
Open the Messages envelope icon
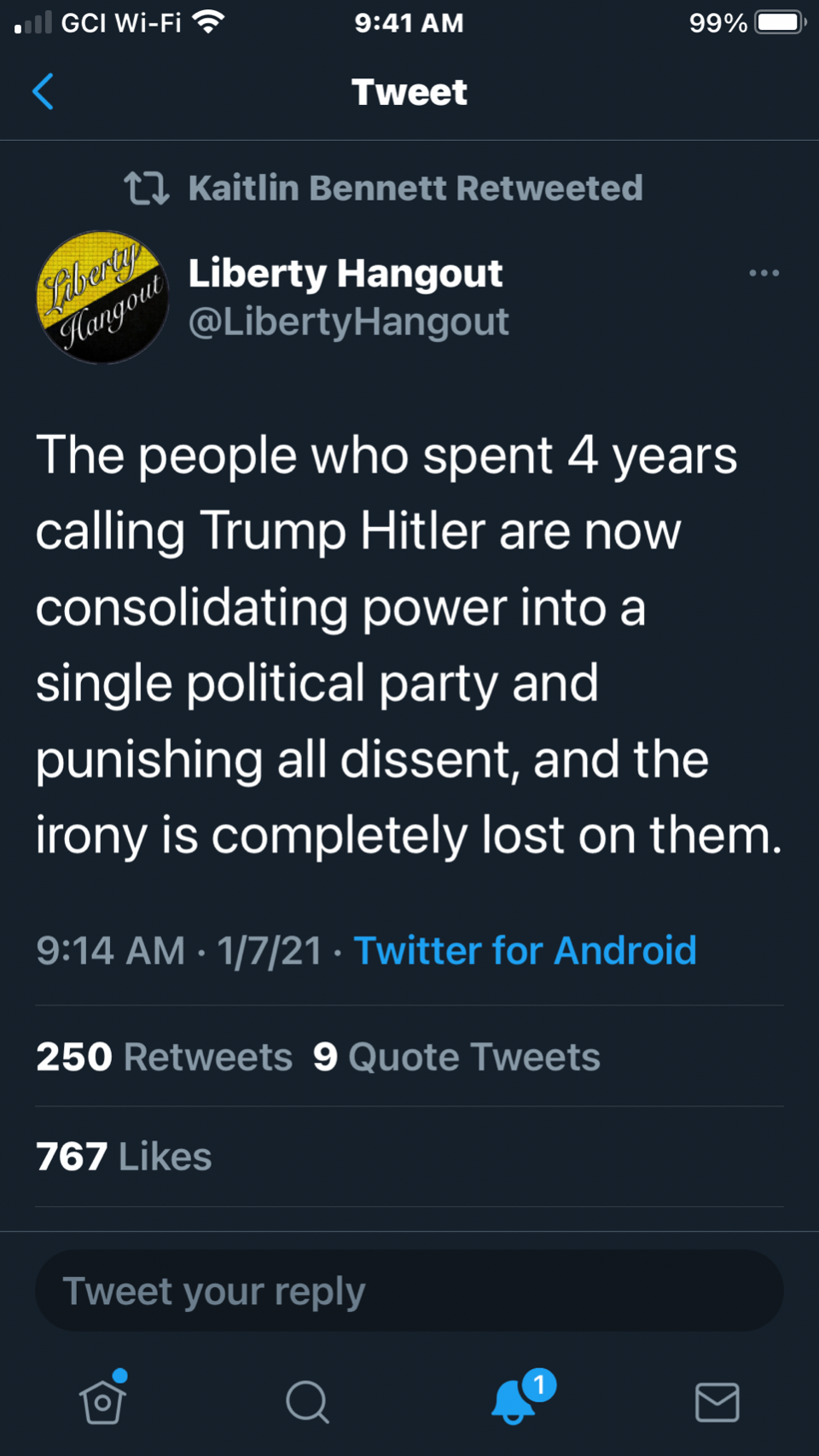point(717,1401)
